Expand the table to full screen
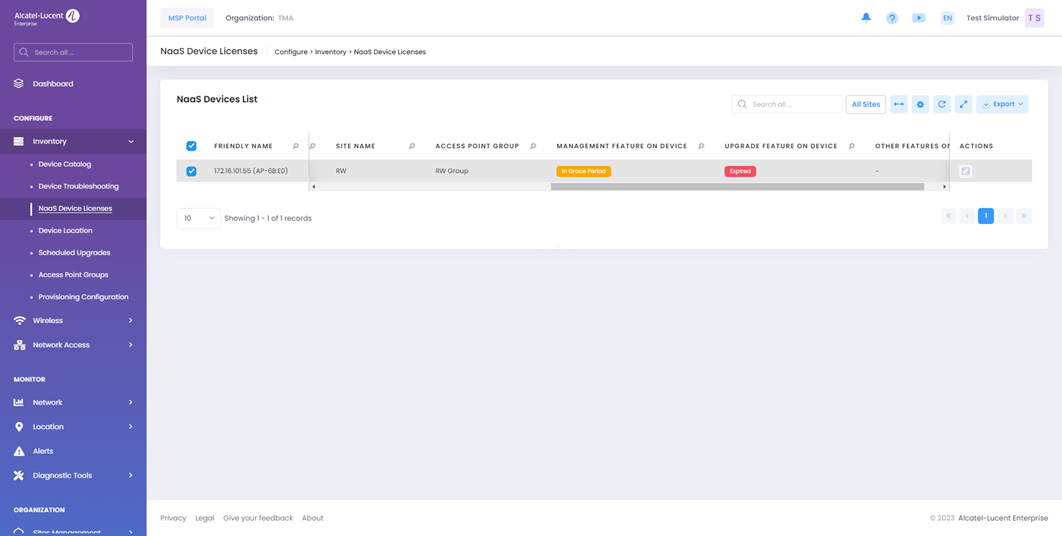Screen dimensions: 1062x536 pos(964,104)
